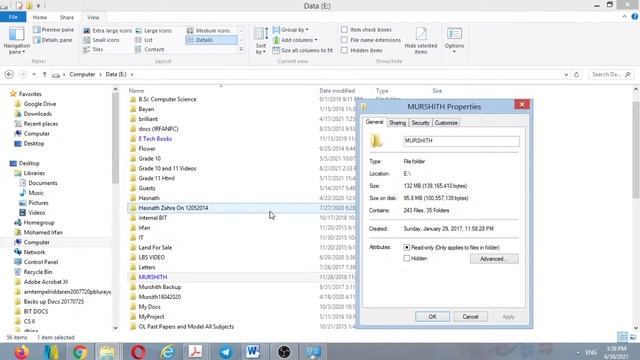Open the File menu tab

click(x=13, y=17)
